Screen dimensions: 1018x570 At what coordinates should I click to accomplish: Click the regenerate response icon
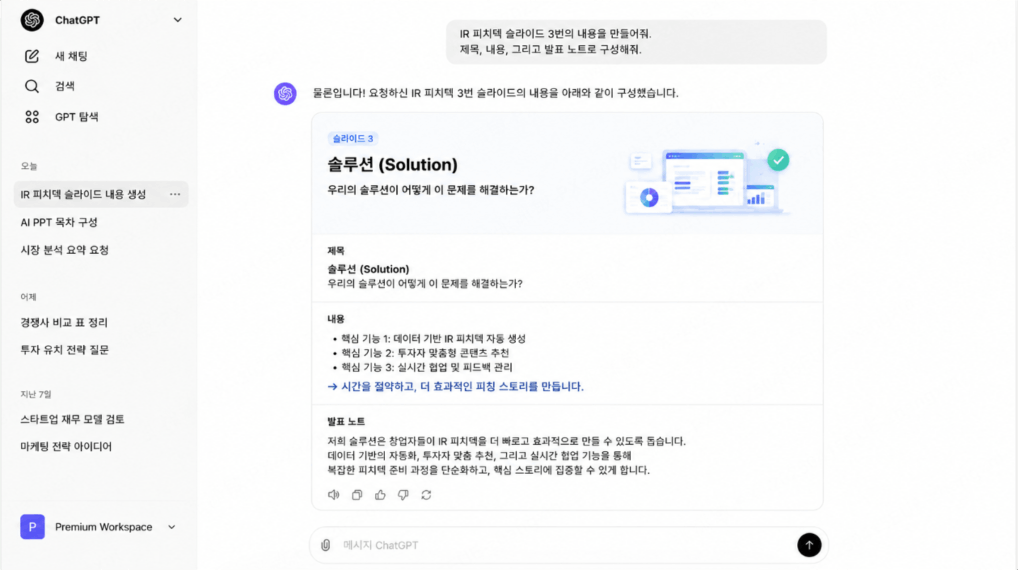(x=426, y=495)
